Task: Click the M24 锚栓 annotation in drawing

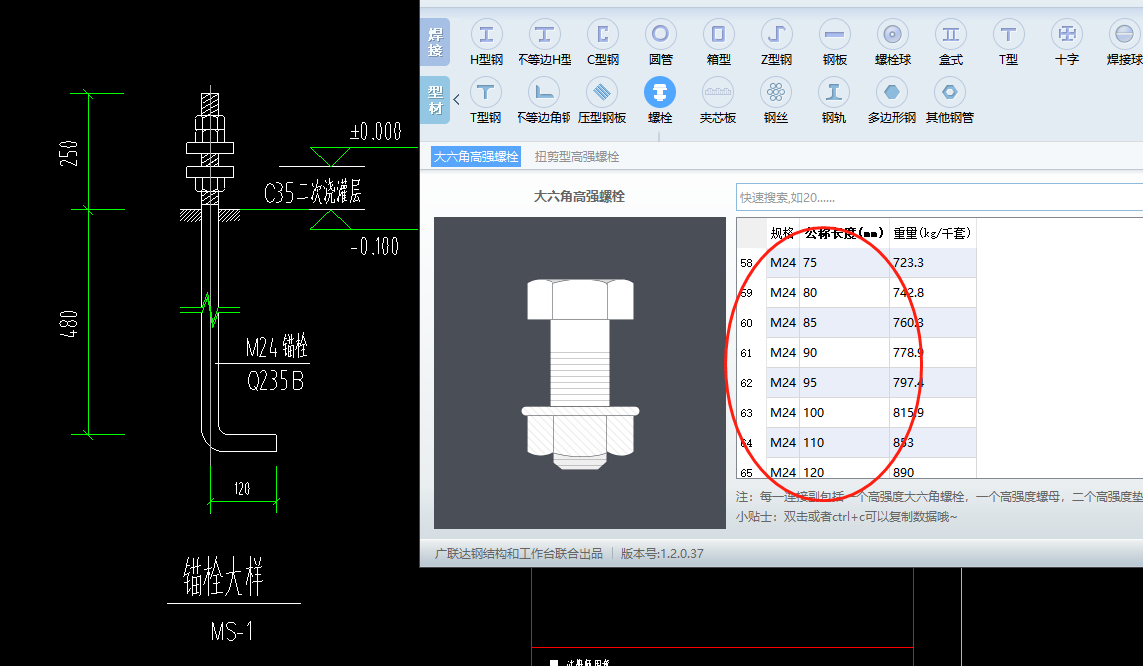Action: tap(276, 346)
